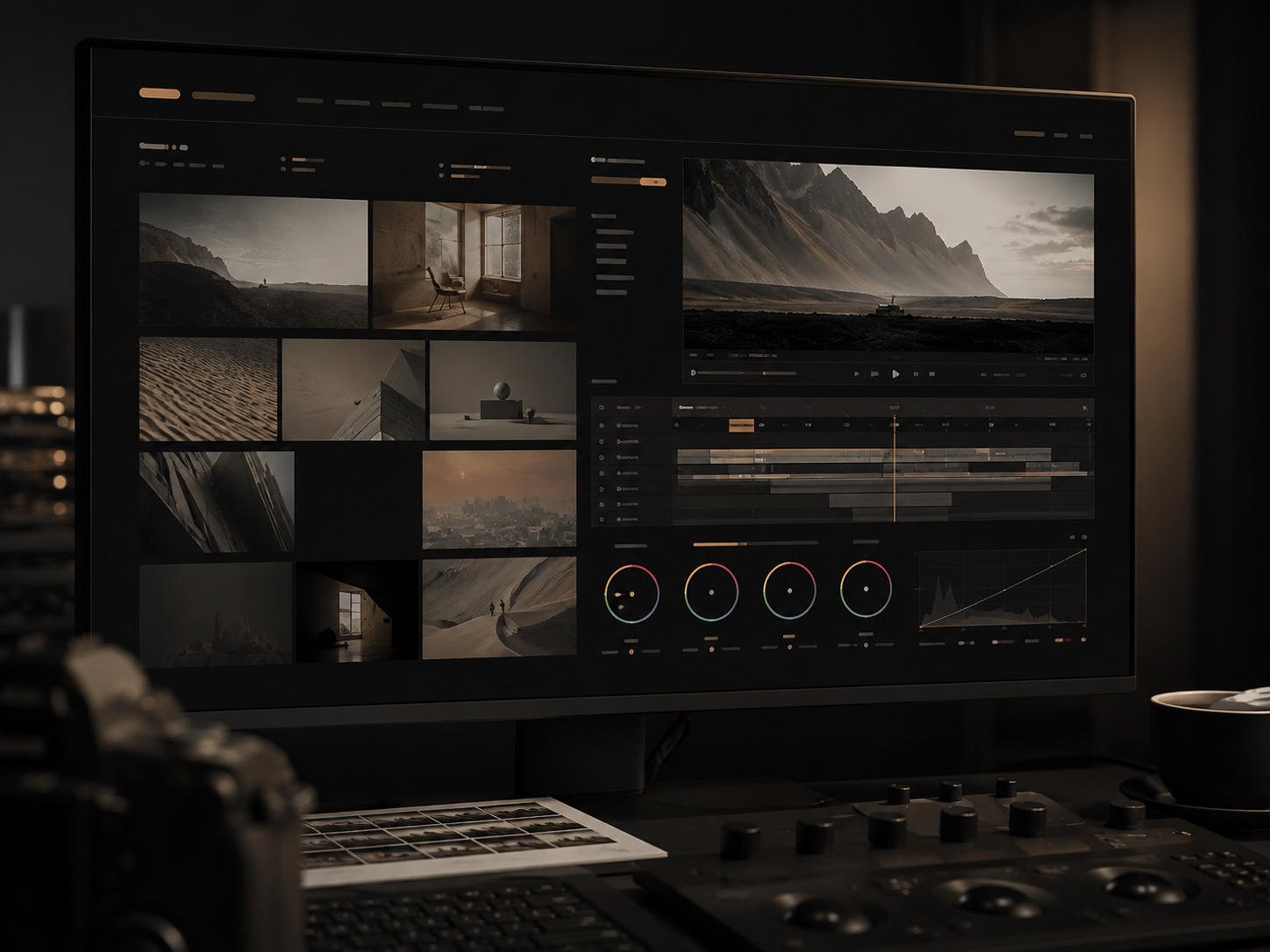1270x952 pixels.
Task: Toggle the bottom track's circle button
Action: tap(602, 520)
